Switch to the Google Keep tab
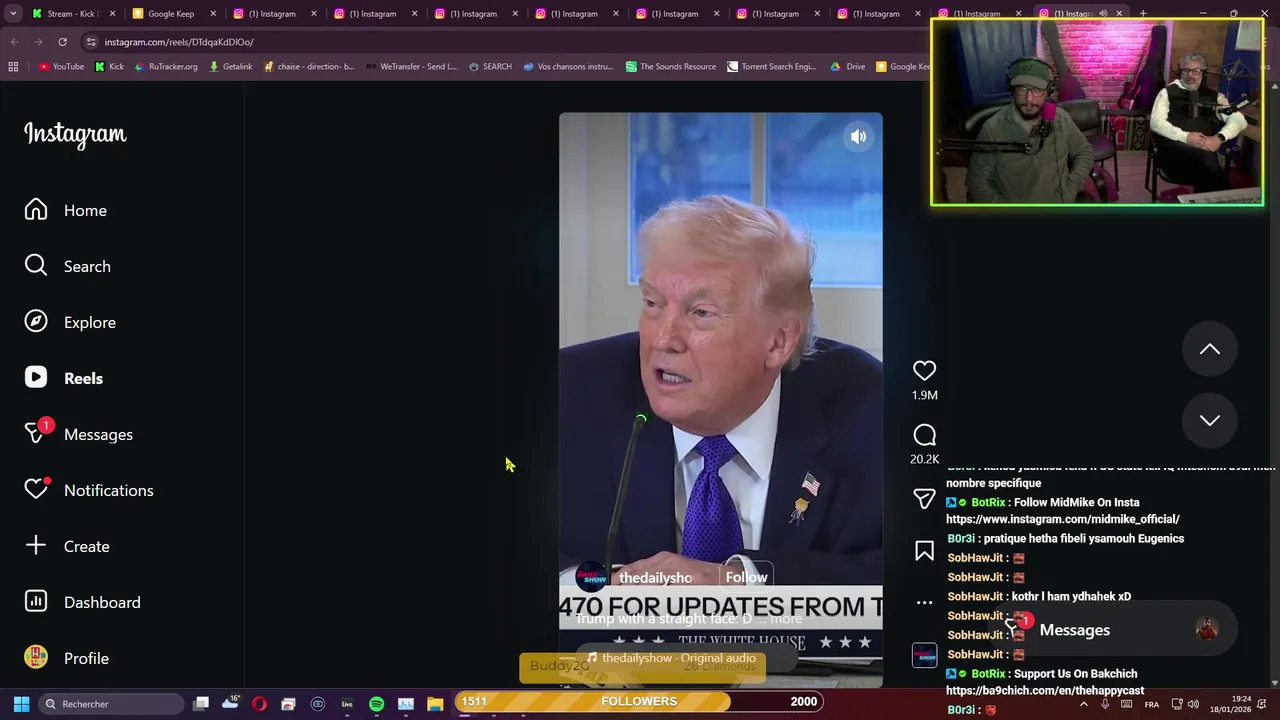 [x=172, y=14]
